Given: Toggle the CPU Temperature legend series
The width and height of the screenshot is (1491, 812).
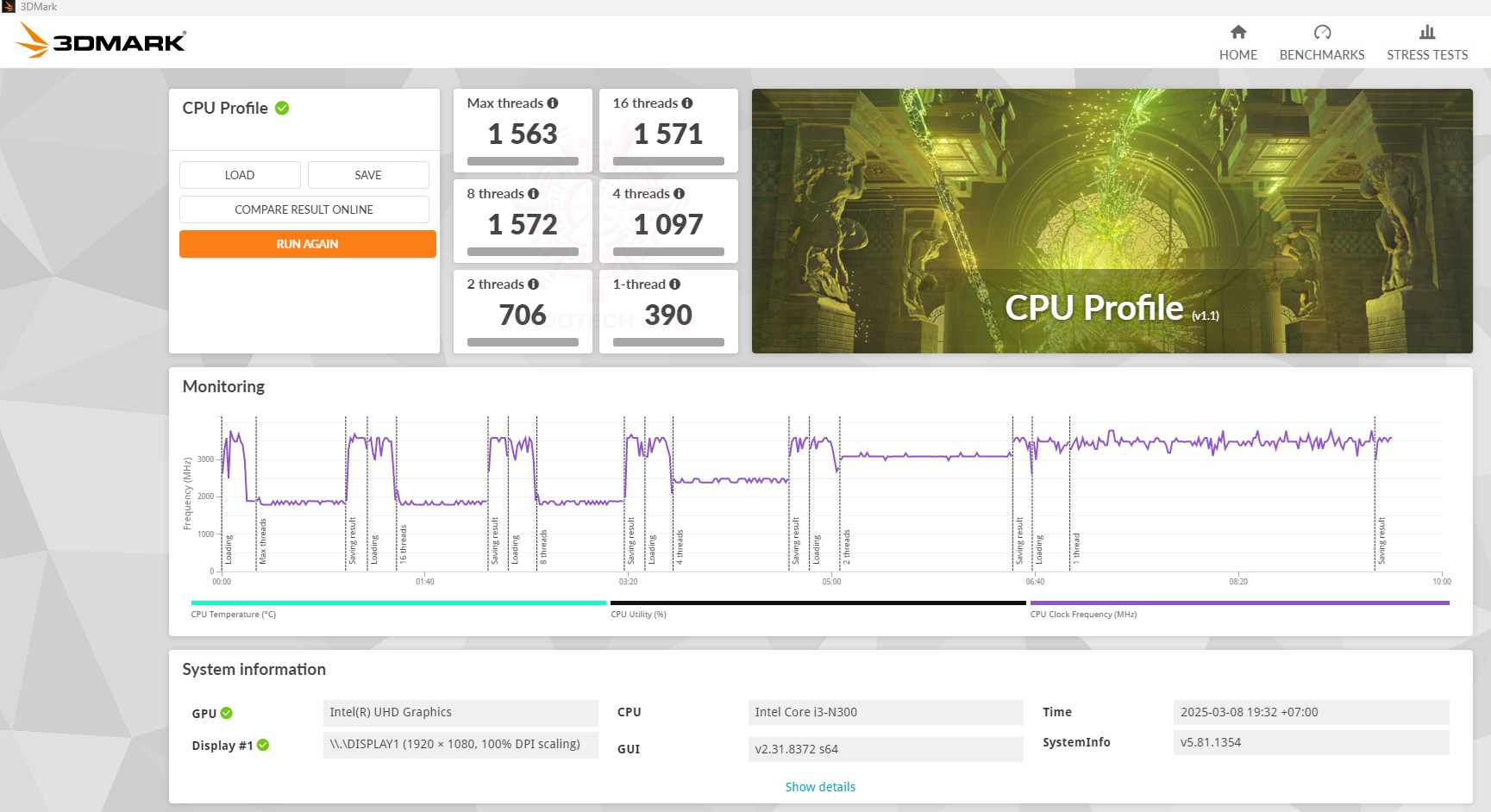Looking at the screenshot, I should (x=398, y=609).
